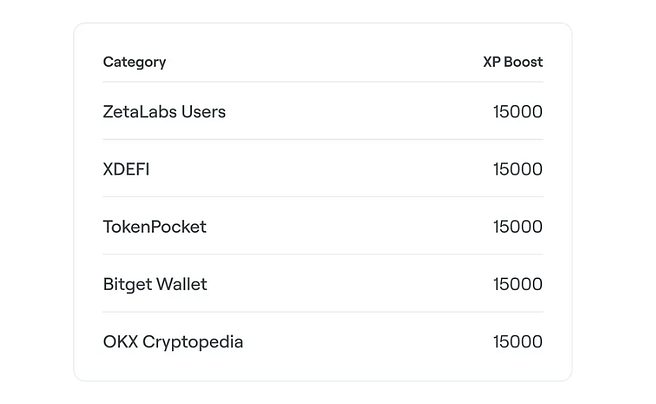Click the divider line below the header row

[x=322, y=82]
